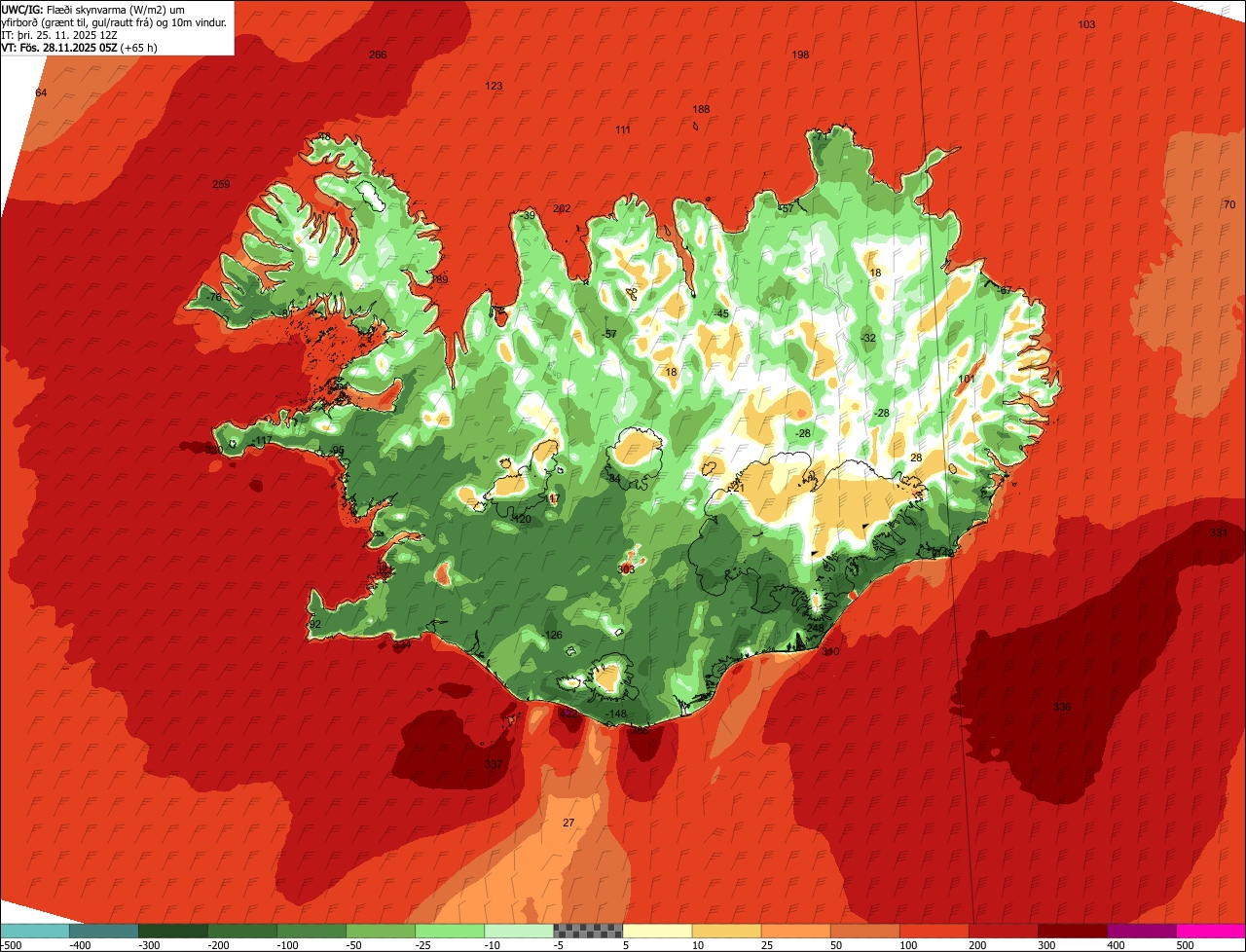This screenshot has width=1246, height=952.
Task: Click the map value 340
Action: click(x=830, y=651)
